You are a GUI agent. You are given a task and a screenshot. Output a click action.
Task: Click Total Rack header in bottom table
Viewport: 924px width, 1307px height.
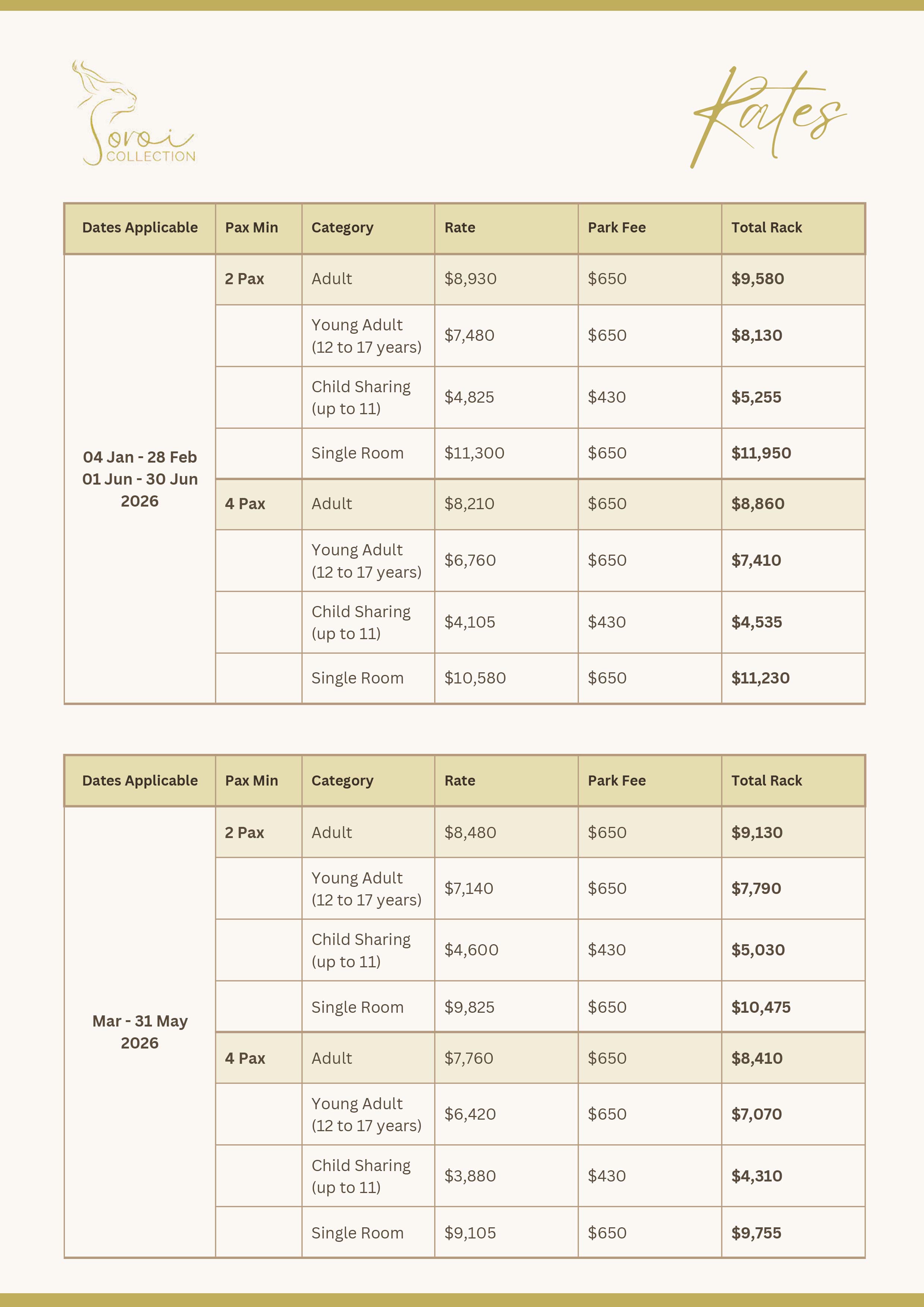pos(766,780)
